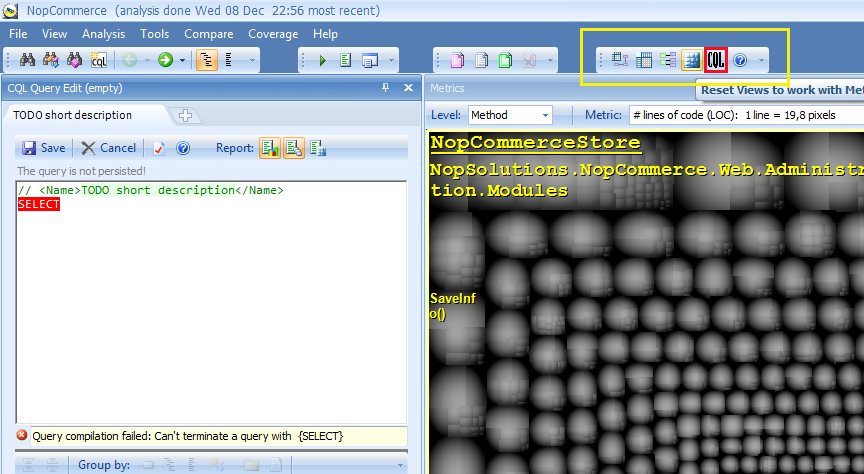The image size is (864, 474).
Task: Expand the Group by bar dropdown arrow
Action: (401, 465)
